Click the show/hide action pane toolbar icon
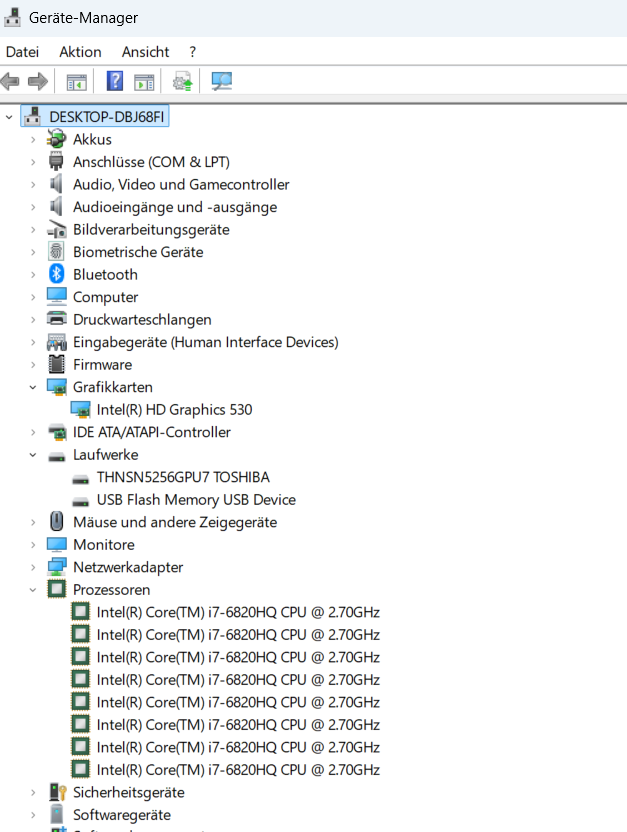The width and height of the screenshot is (627, 832). (144, 82)
